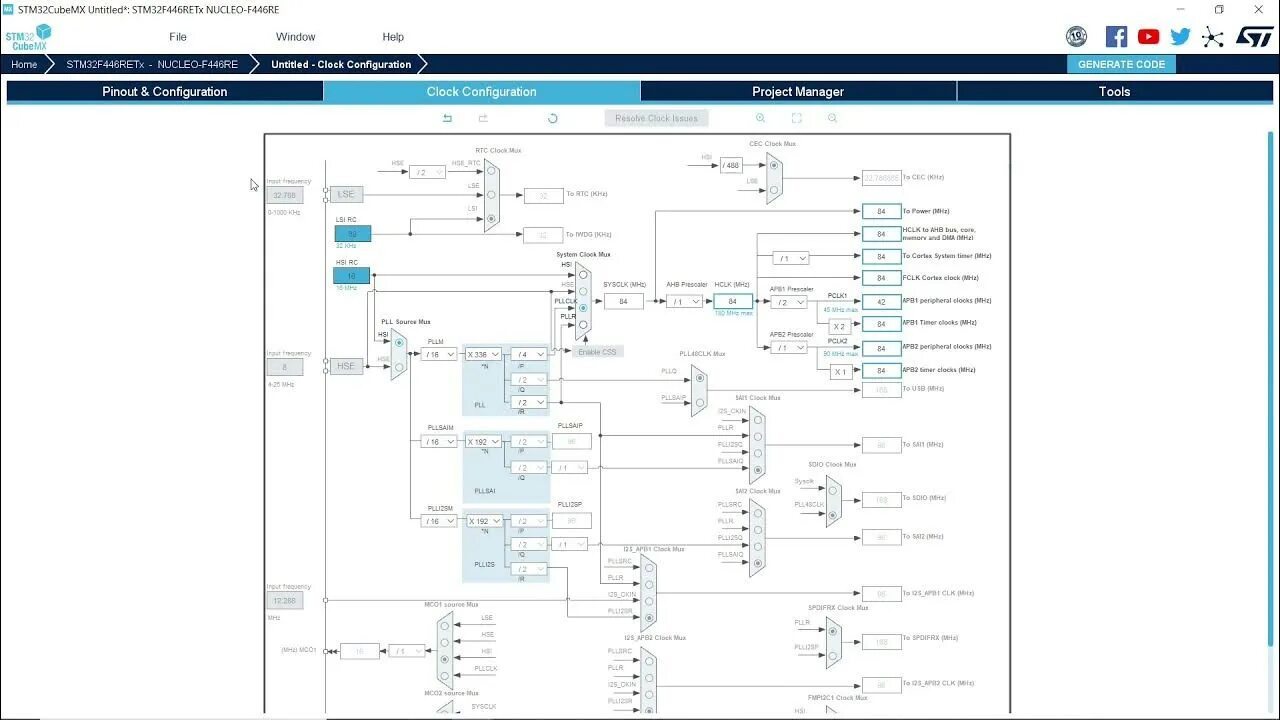Image resolution: width=1280 pixels, height=720 pixels.
Task: Open the main PLL X 336 multiplier dropdown
Action: [x=483, y=354]
